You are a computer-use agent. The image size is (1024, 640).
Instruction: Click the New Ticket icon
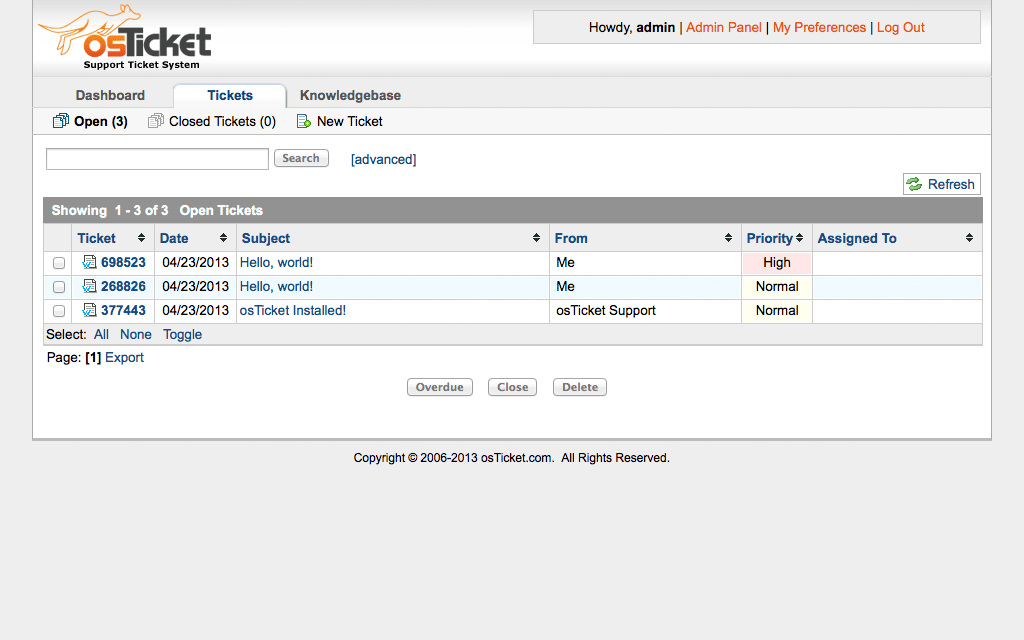[303, 120]
